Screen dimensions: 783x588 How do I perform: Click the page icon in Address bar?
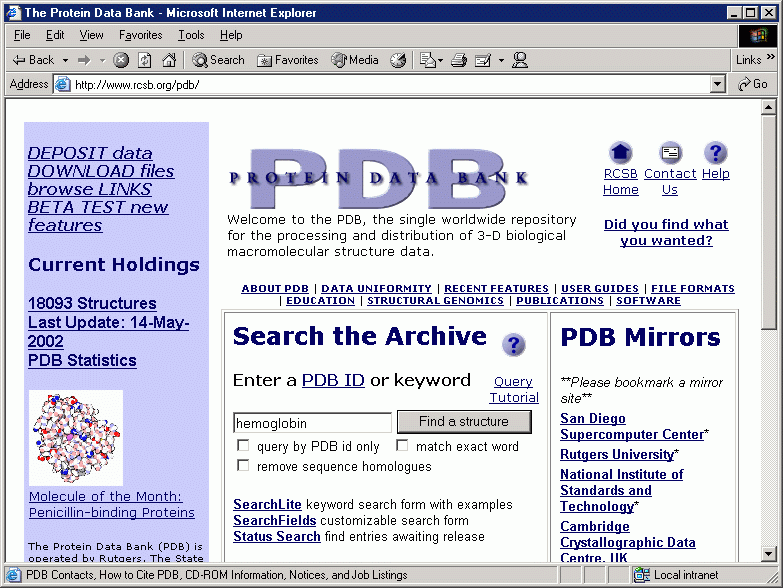(x=62, y=84)
